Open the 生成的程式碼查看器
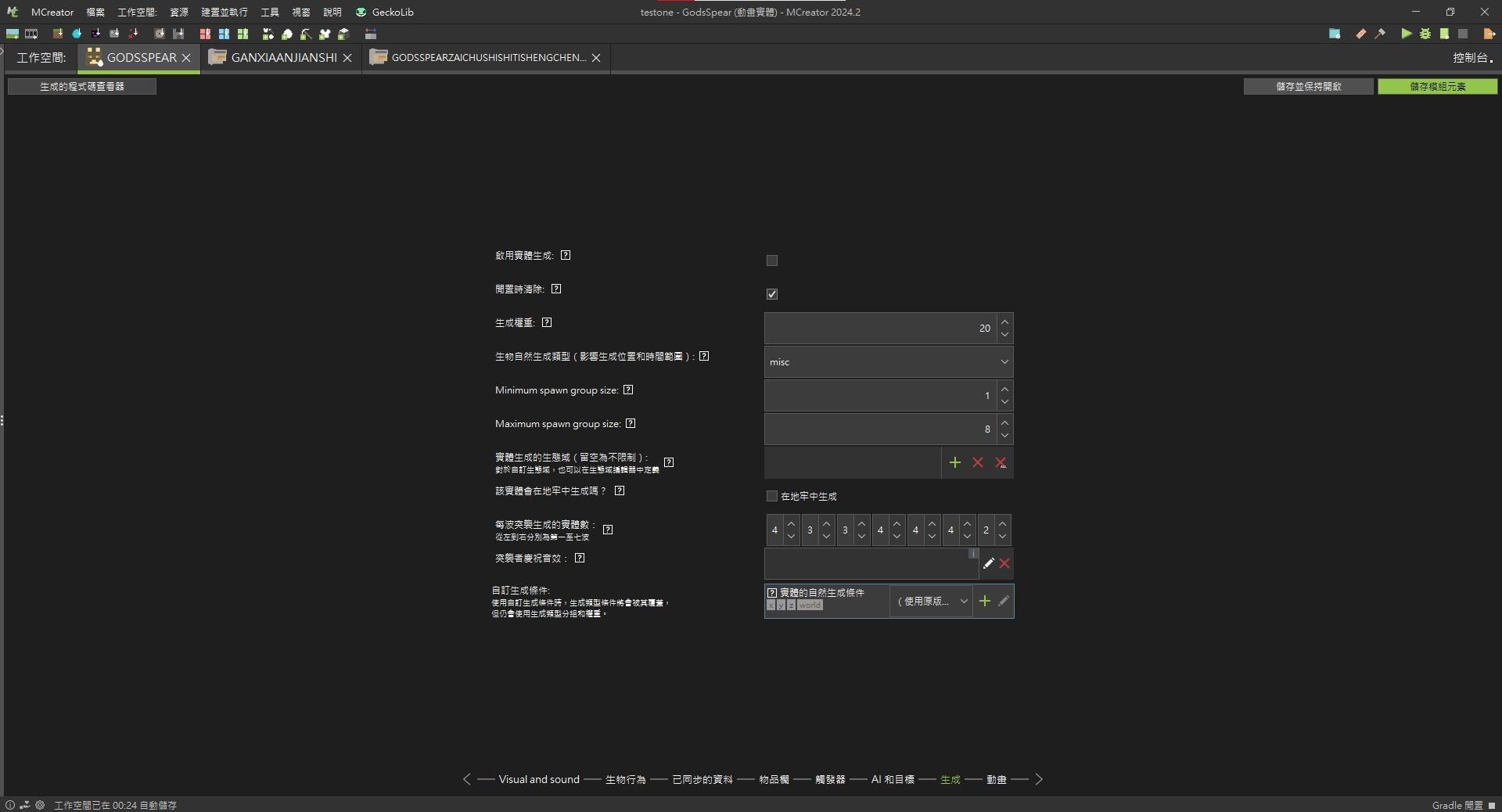 pos(81,86)
